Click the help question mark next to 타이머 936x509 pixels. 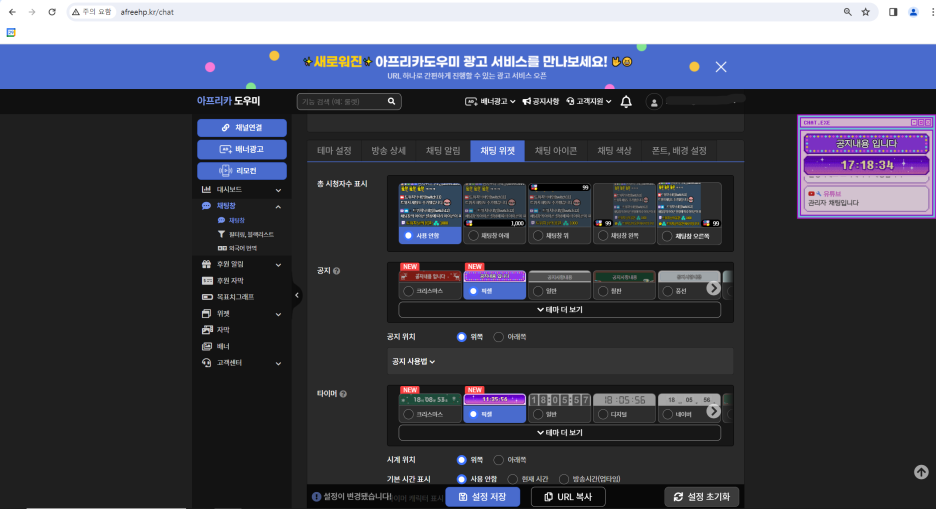point(343,394)
